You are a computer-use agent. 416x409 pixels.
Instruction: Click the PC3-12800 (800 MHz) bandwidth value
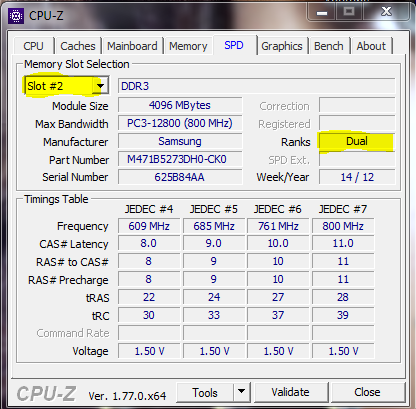pos(180,123)
